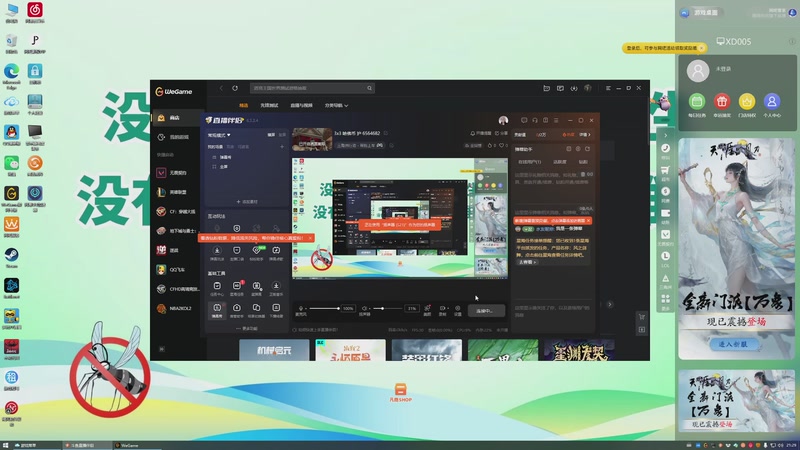Screen dimensions: 800x450
Task: Click 分享 share link above preview
Action: pos(501,133)
